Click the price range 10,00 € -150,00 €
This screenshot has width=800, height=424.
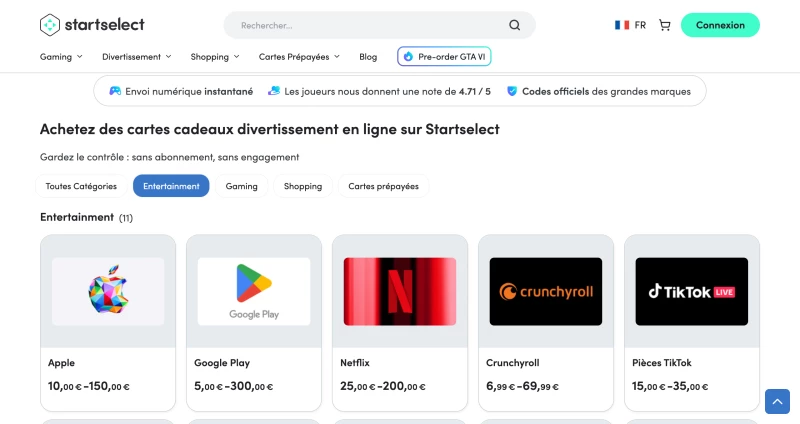coord(89,386)
